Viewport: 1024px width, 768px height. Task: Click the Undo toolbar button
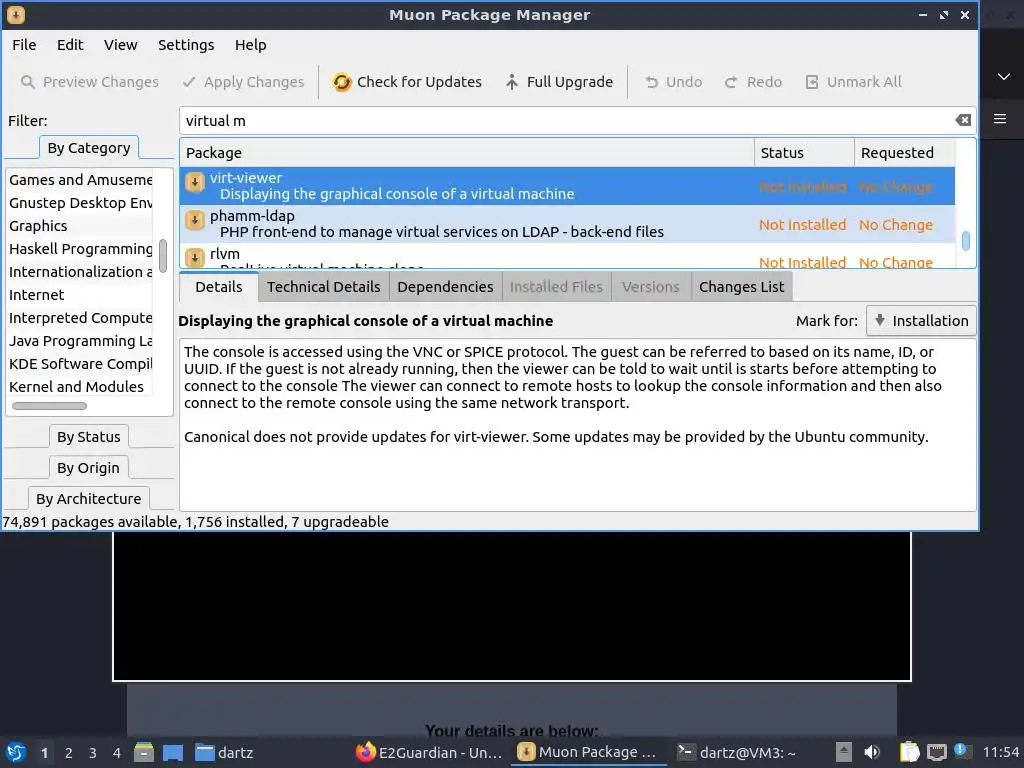pos(673,82)
